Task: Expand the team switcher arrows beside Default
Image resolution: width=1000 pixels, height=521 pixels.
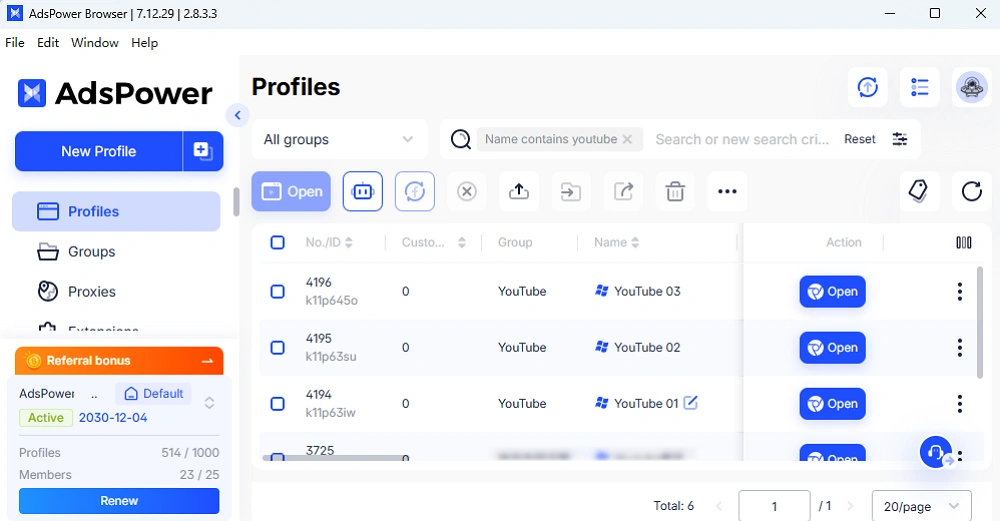Action: tap(209, 403)
